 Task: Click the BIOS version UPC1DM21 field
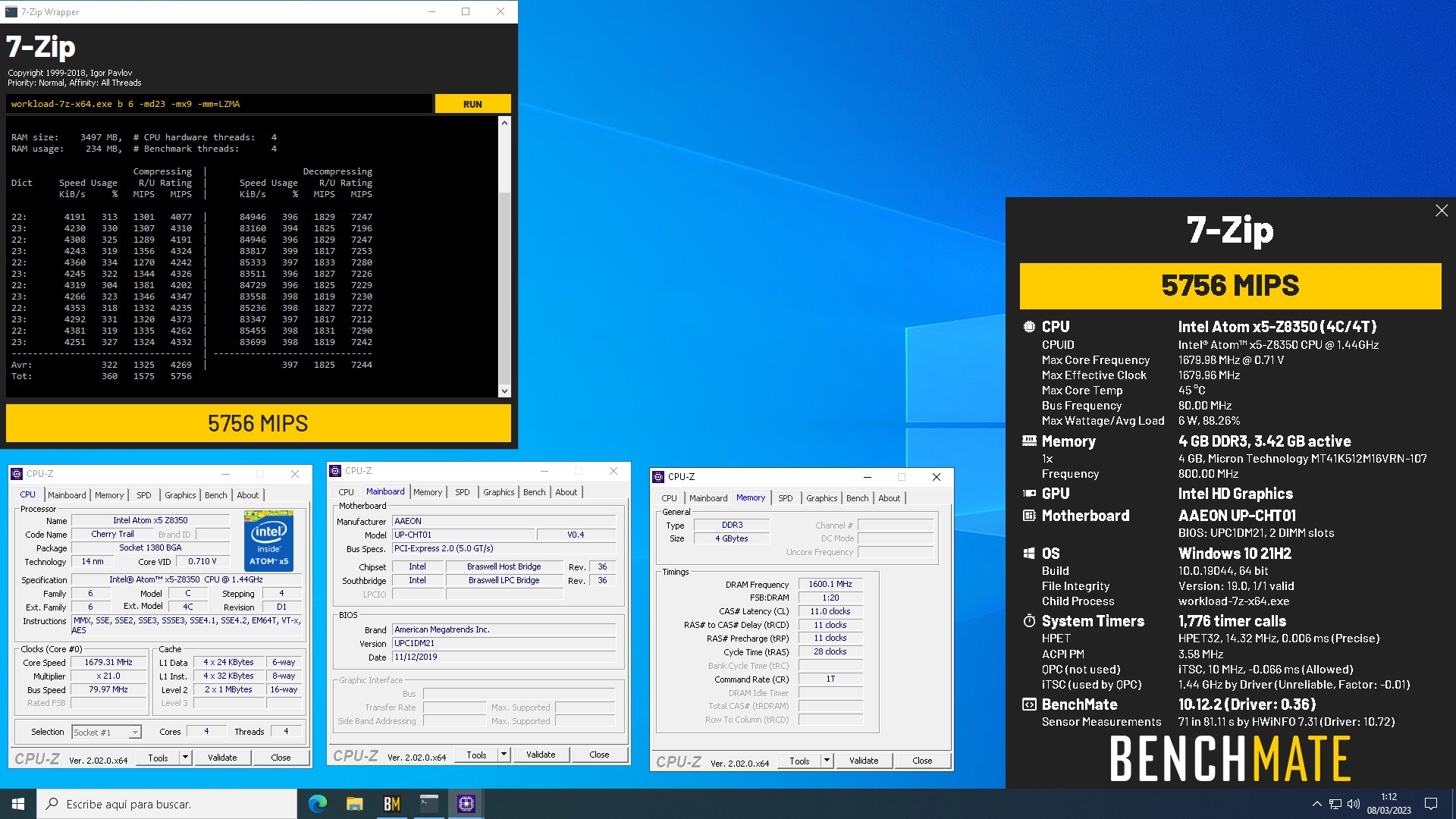pos(504,643)
